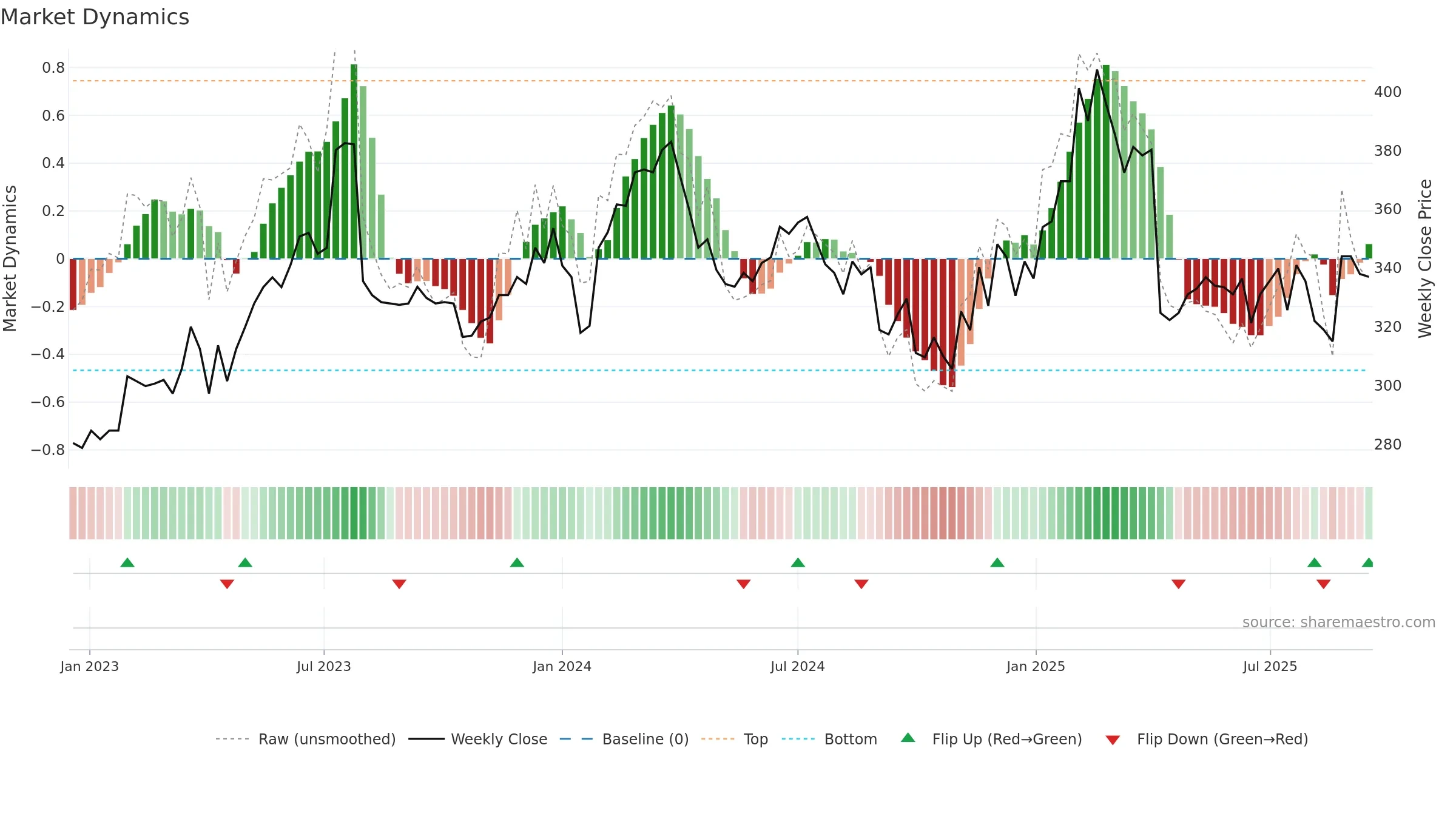Screen dimensions: 1456x819
Task: Hide the Top threshold legend entry
Action: click(735, 739)
